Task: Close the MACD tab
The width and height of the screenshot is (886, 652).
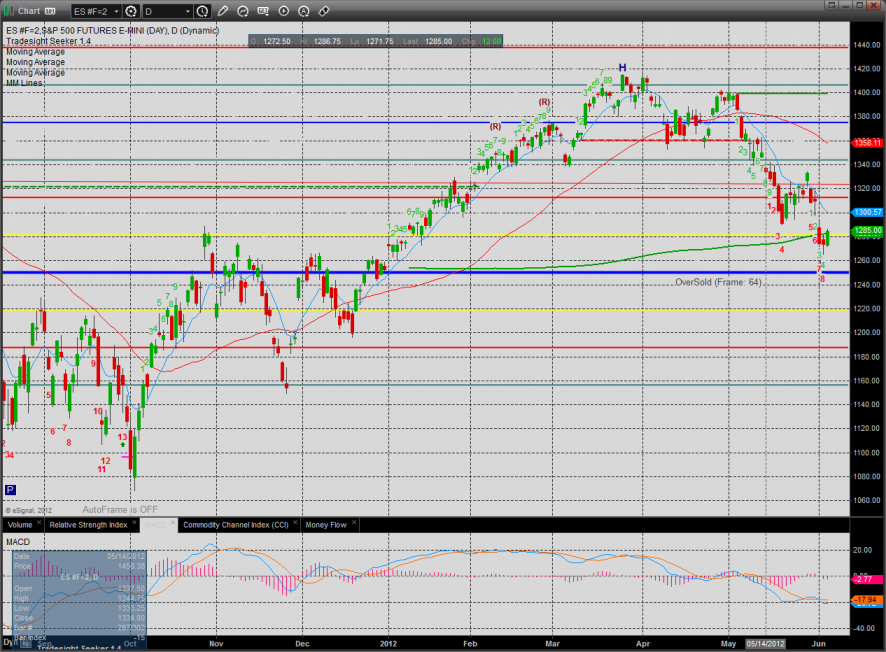Action: pos(173,523)
